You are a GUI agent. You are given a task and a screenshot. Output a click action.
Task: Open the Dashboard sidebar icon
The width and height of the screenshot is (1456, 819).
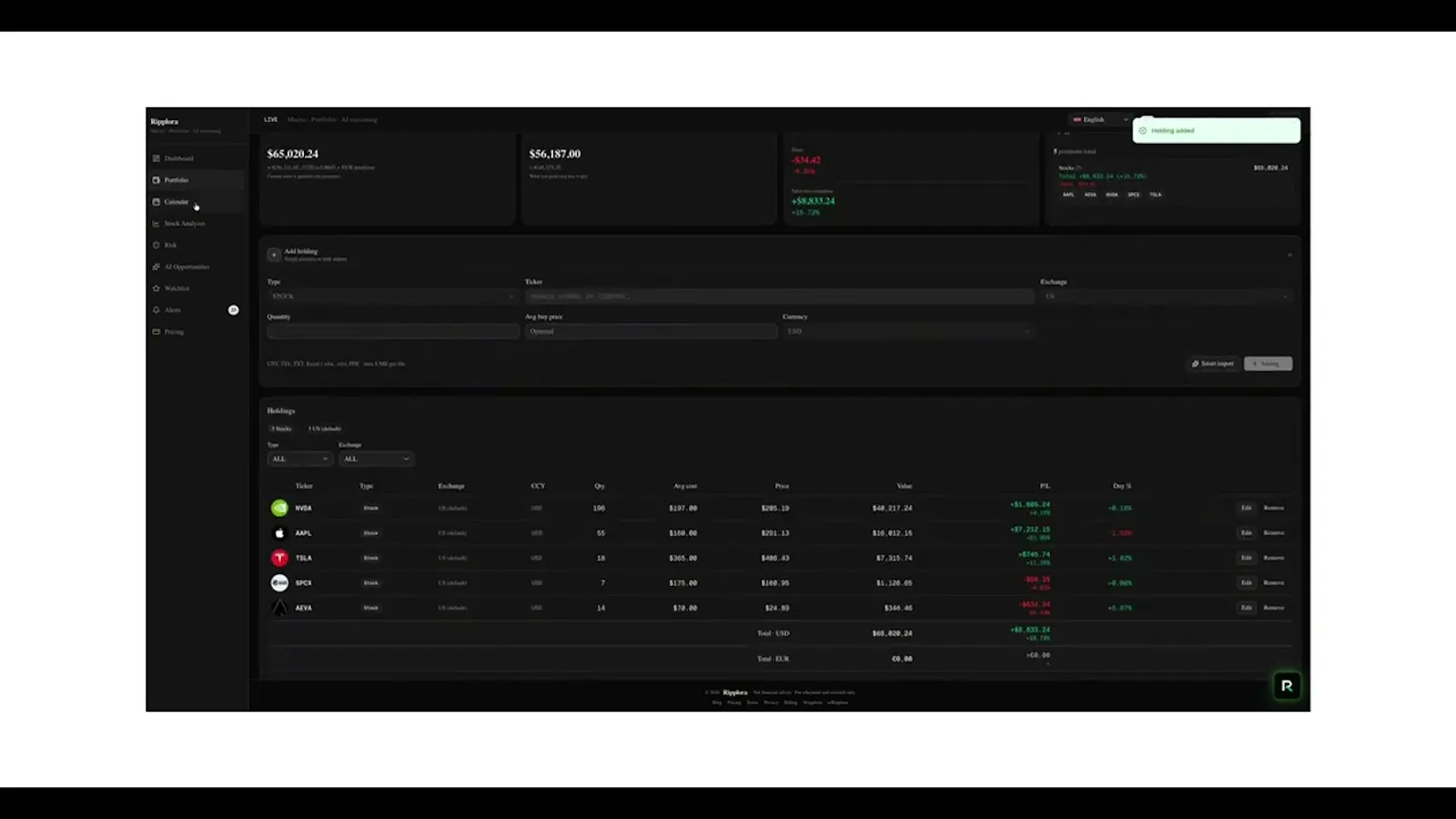[x=157, y=158]
